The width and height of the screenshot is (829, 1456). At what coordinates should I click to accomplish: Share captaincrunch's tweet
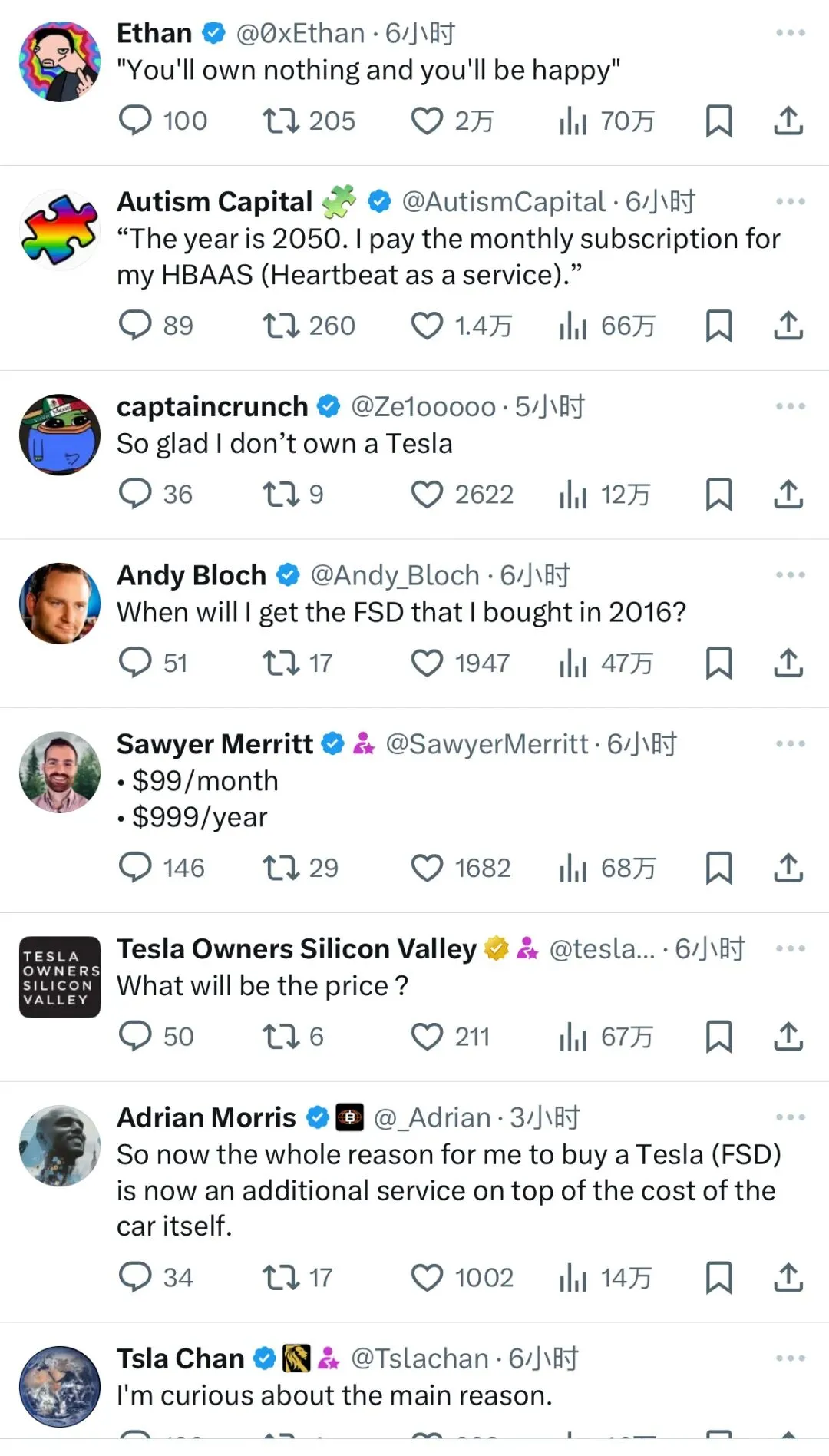point(788,495)
